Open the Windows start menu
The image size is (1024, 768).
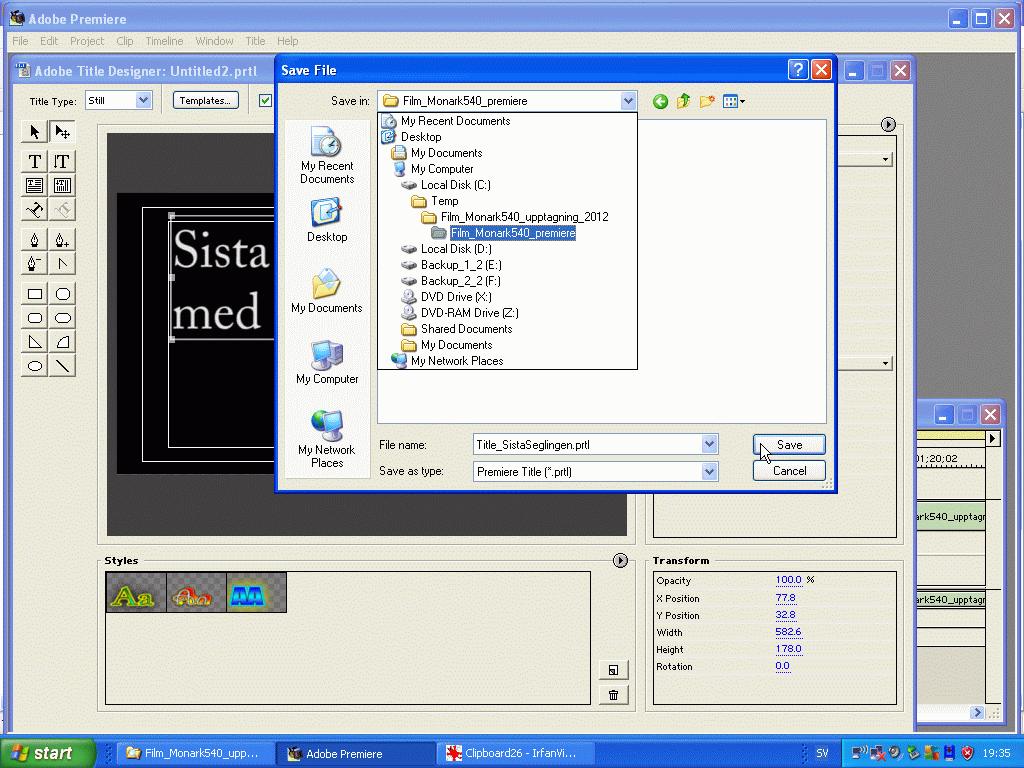[x=46, y=753]
